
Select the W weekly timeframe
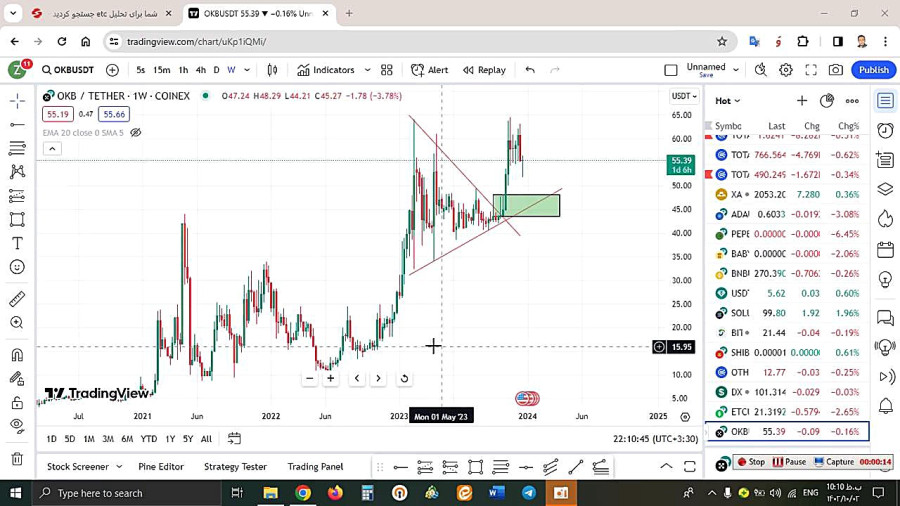click(231, 70)
